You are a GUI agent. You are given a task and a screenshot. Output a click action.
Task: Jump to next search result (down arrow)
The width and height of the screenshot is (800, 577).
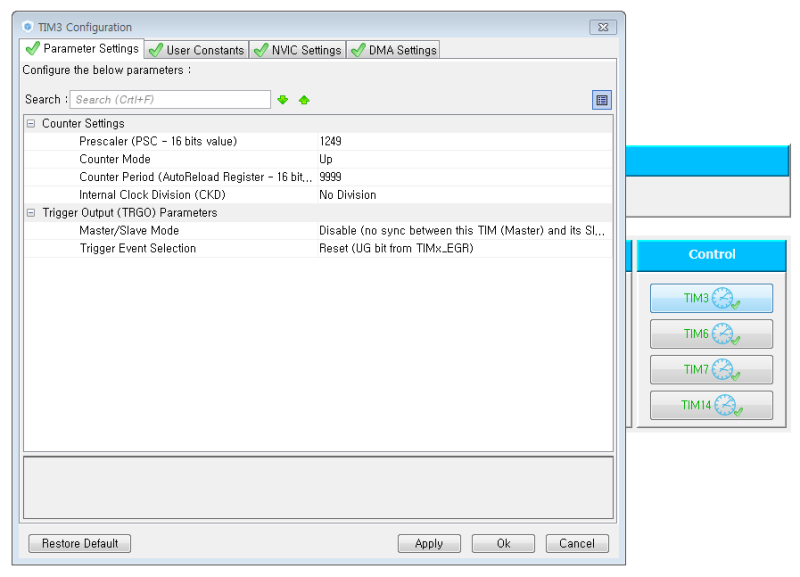(x=283, y=99)
